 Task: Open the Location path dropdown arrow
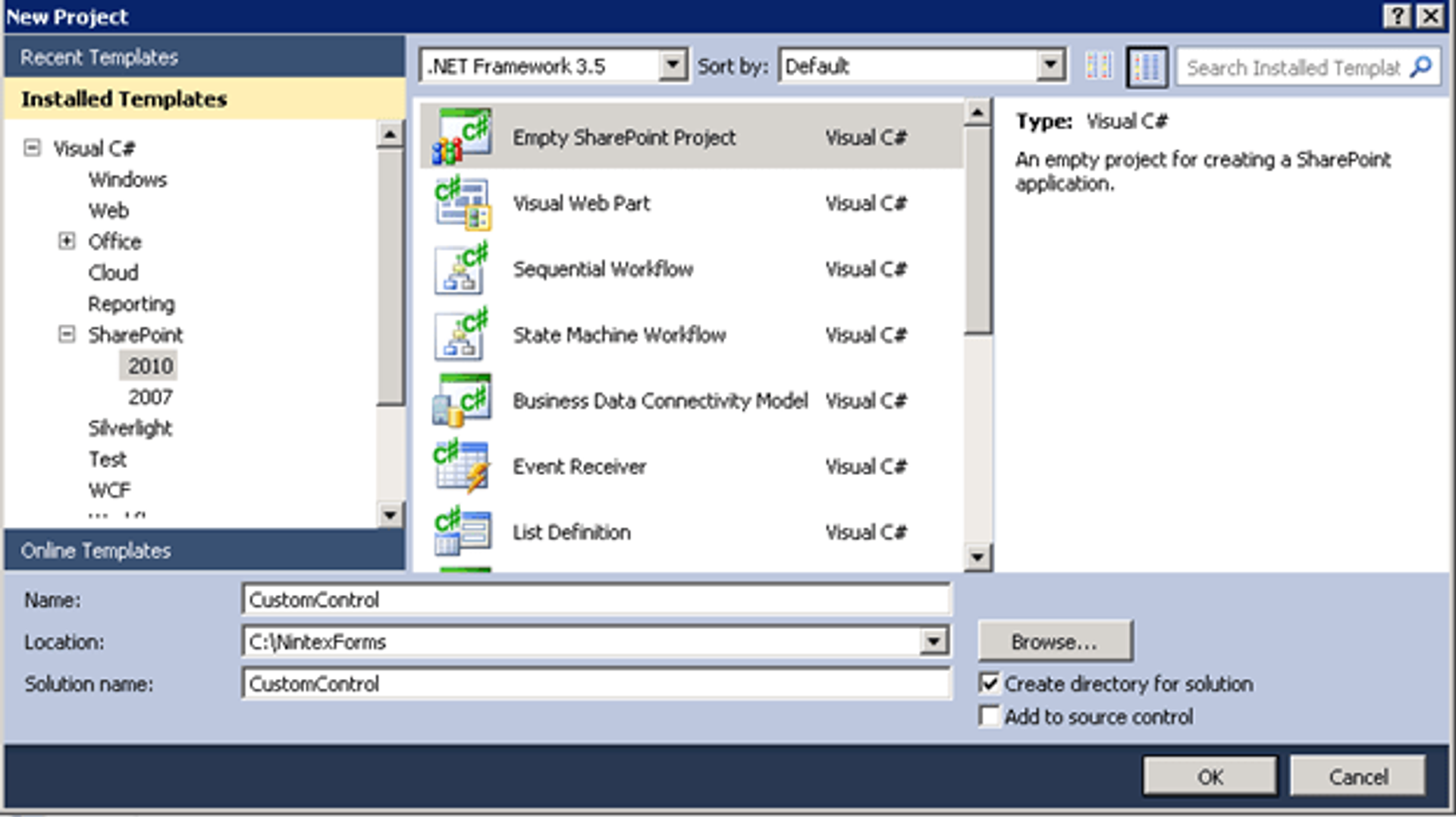(934, 642)
